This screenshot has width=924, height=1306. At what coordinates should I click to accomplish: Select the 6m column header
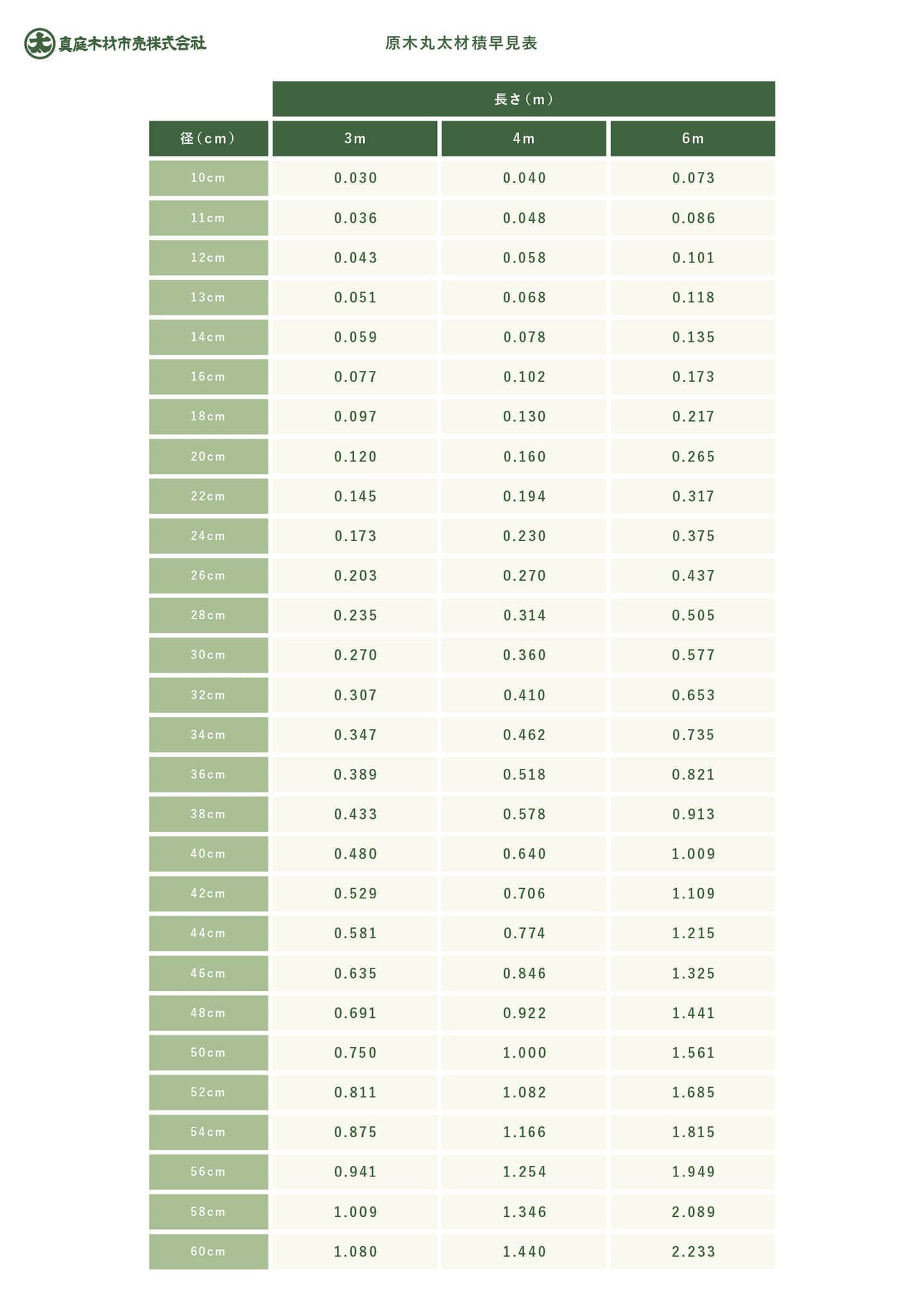coord(692,139)
